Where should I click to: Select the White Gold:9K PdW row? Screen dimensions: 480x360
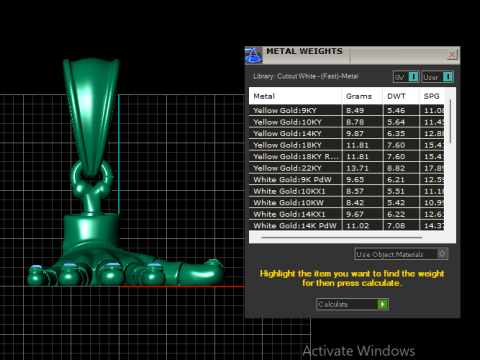[x=347, y=180]
